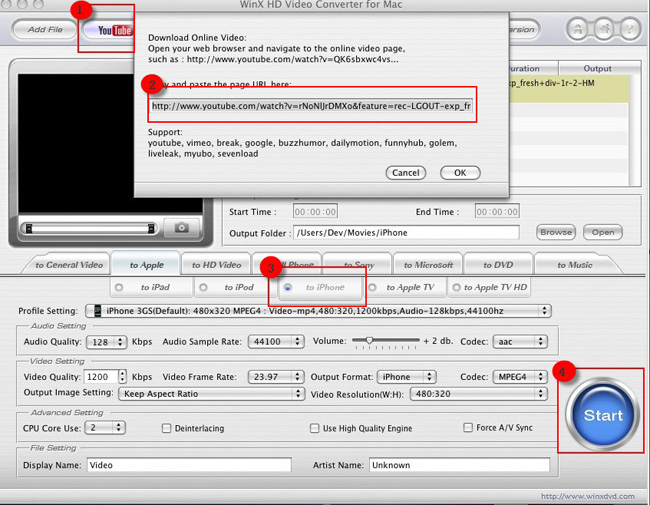Click Add File button
This screenshot has width=650, height=505.
pyautogui.click(x=45, y=29)
